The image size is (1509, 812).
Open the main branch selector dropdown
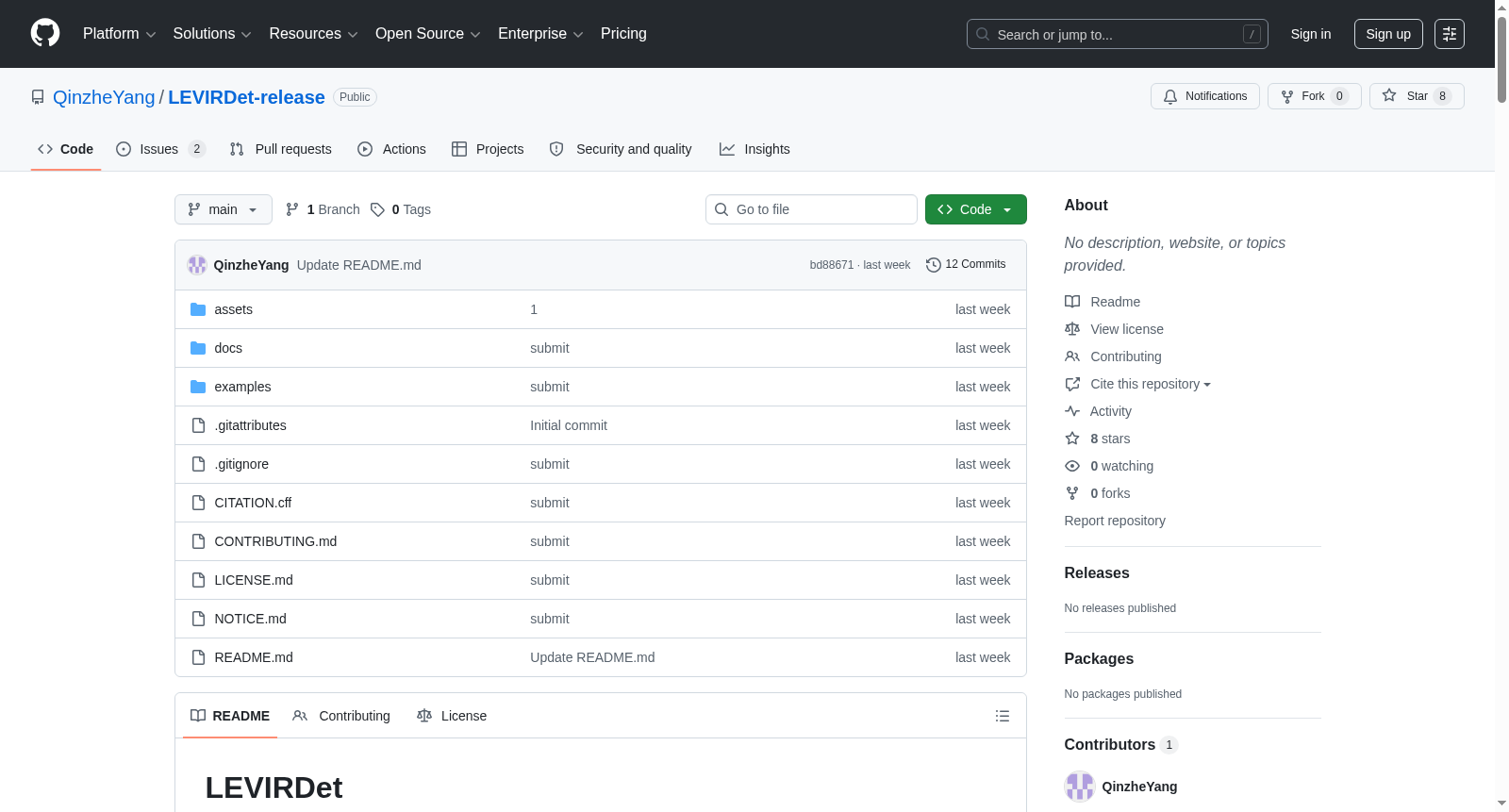[224, 209]
